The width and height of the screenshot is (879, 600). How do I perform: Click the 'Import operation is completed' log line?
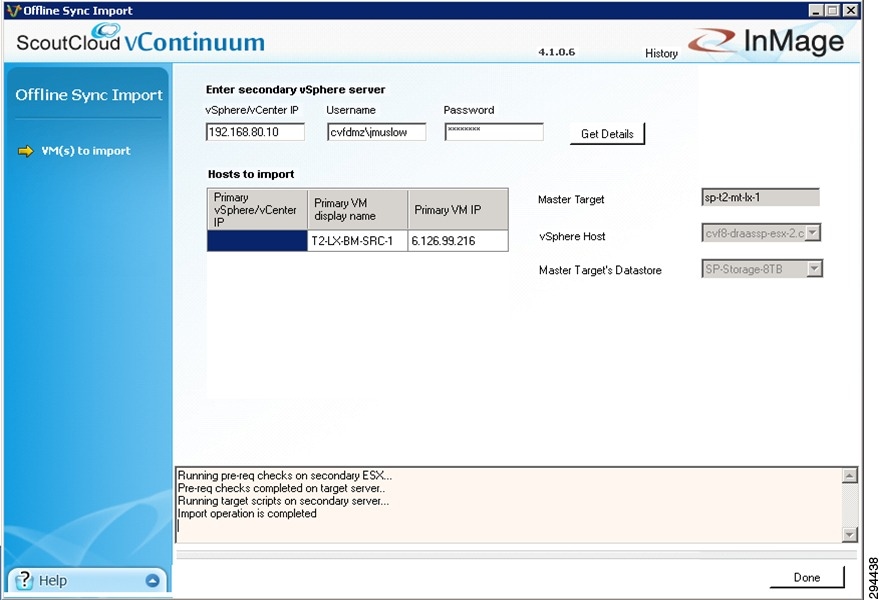point(247,514)
